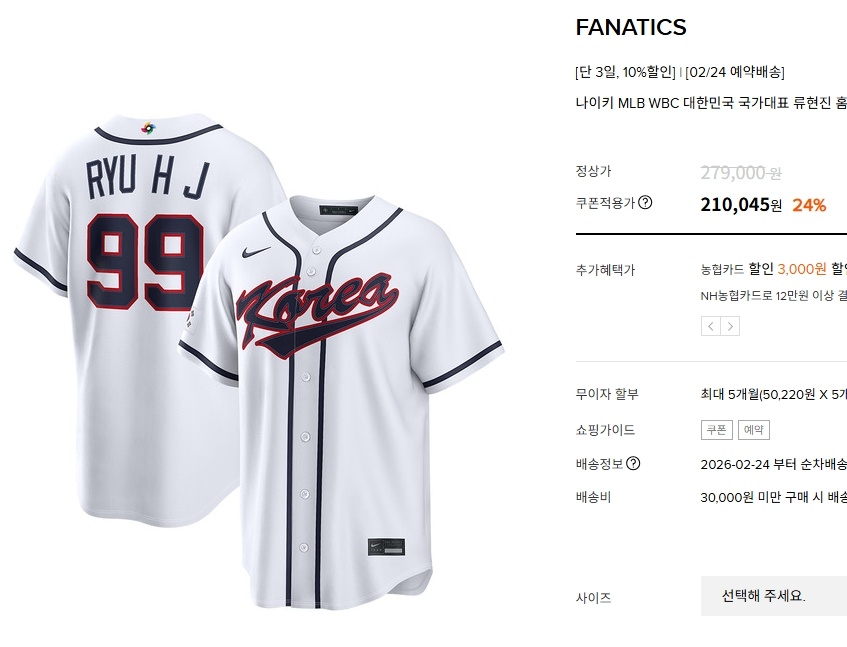Click the product title text 나이키 MLB WBC

[x=627, y=103]
